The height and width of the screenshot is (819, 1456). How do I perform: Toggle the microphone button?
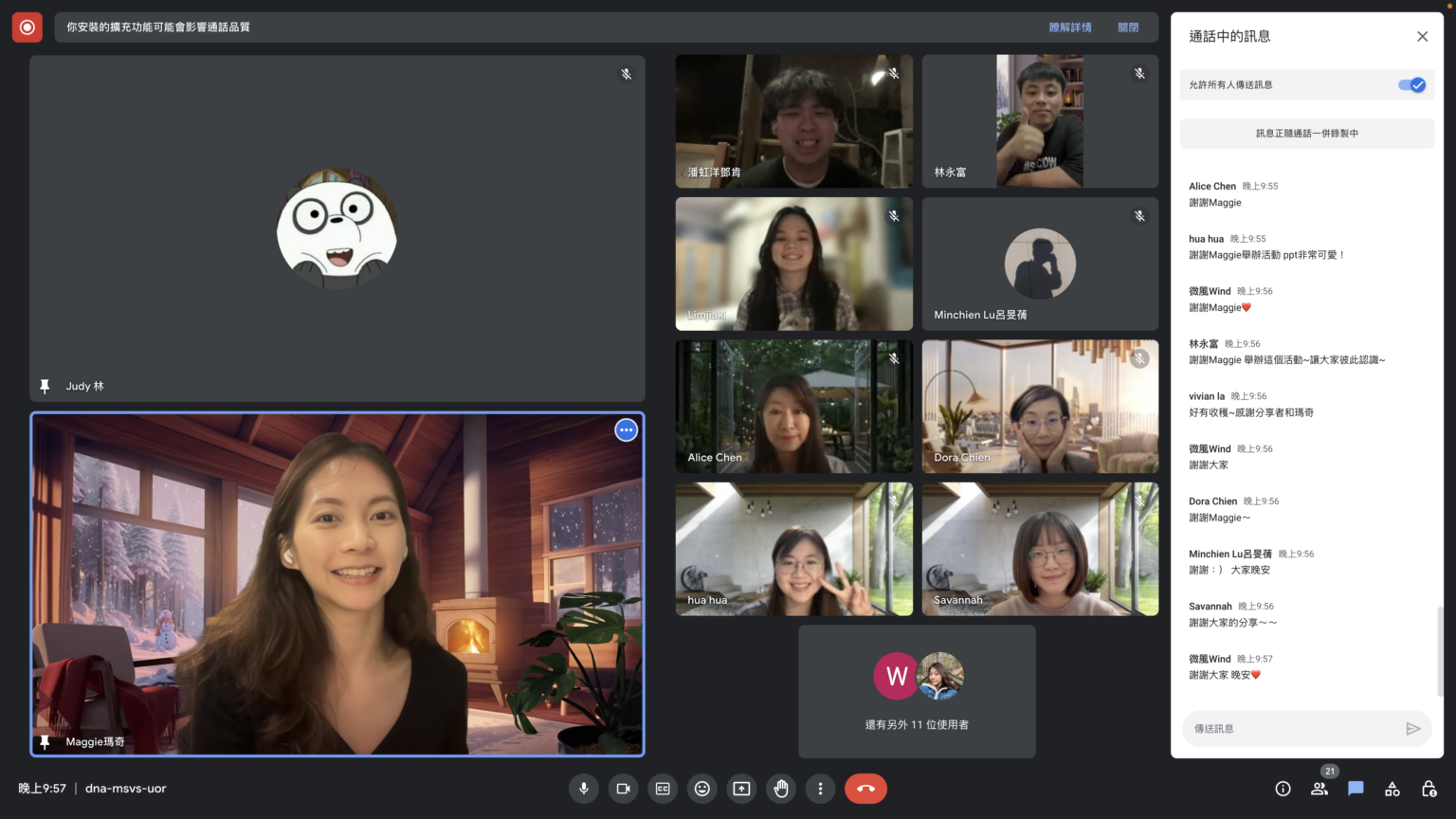tap(584, 789)
